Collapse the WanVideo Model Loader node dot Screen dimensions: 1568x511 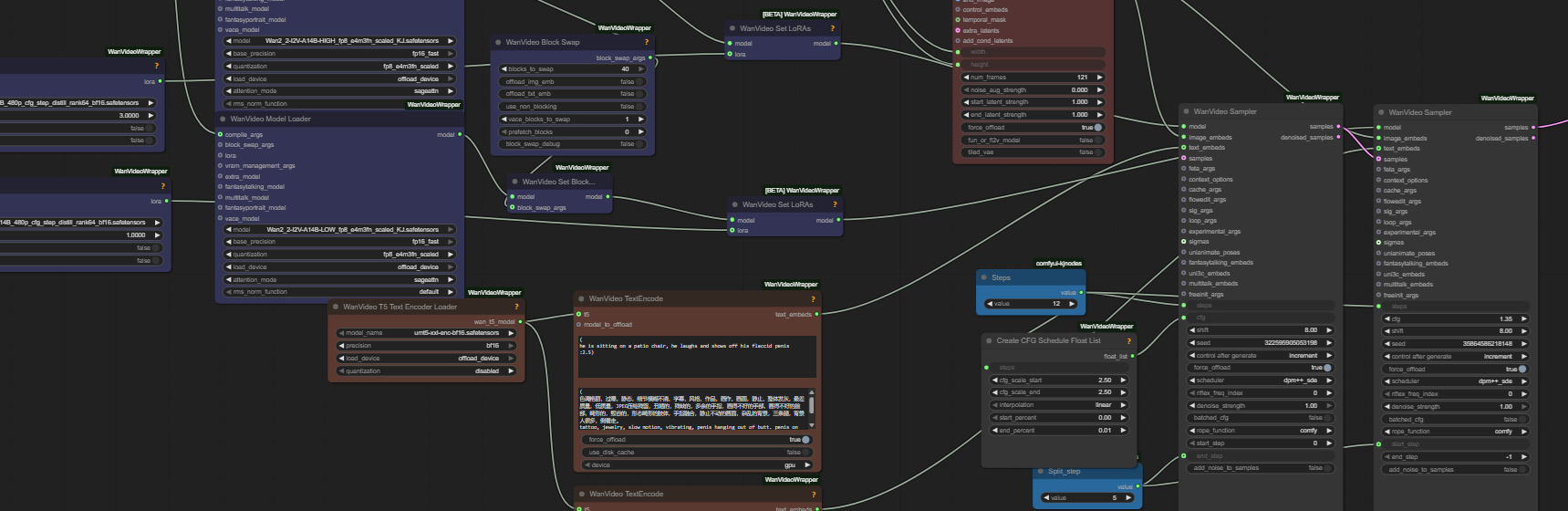[x=223, y=119]
